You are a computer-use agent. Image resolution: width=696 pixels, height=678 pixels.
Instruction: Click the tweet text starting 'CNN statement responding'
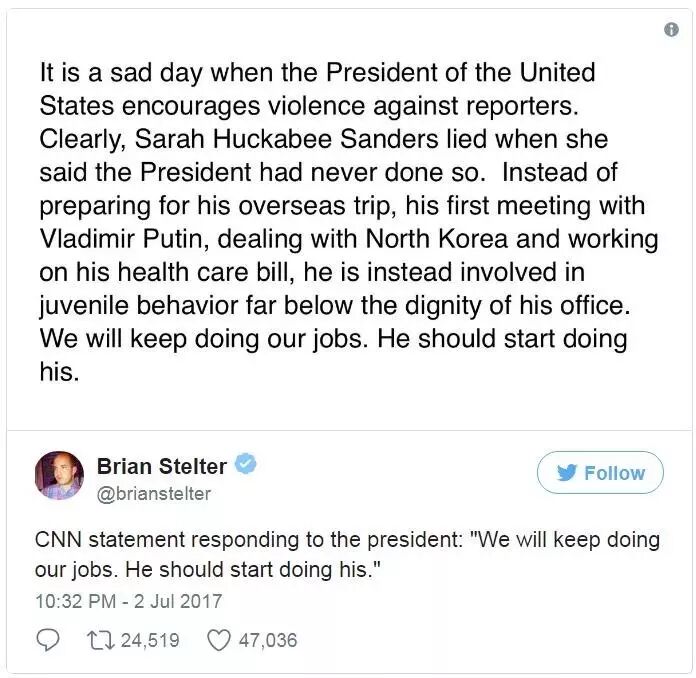pyautogui.click(x=347, y=555)
